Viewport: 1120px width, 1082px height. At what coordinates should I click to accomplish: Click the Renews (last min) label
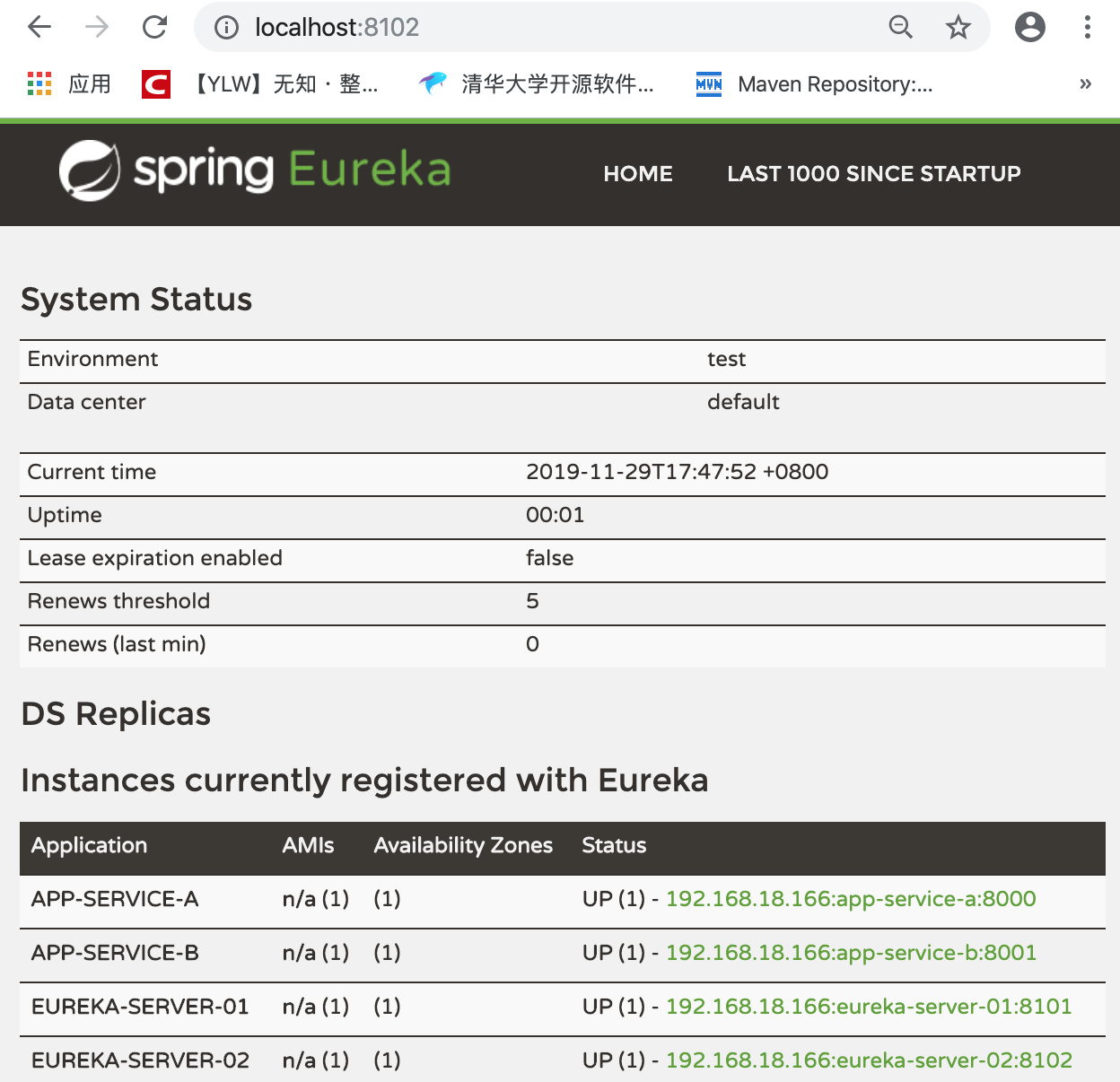117,644
